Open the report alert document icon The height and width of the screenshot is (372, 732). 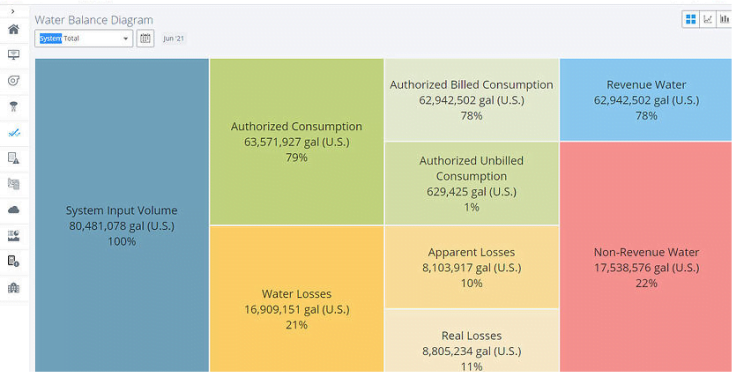[x=14, y=158]
